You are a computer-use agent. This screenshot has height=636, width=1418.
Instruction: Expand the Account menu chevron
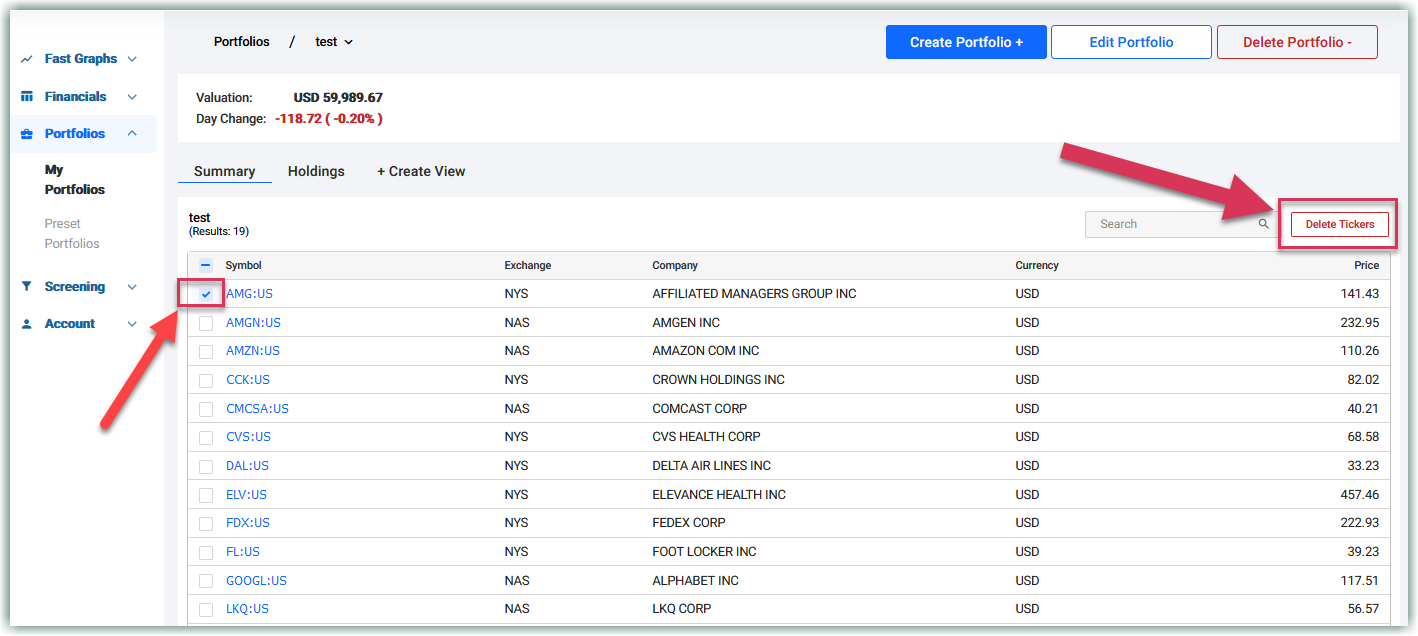pos(132,324)
